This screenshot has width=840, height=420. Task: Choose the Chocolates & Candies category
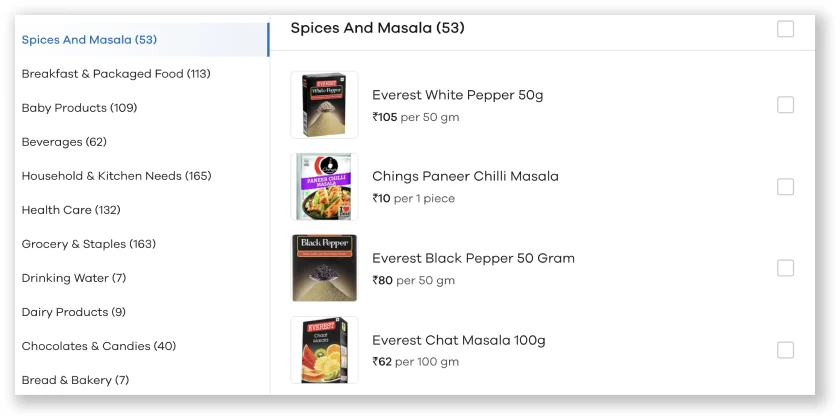tap(99, 346)
